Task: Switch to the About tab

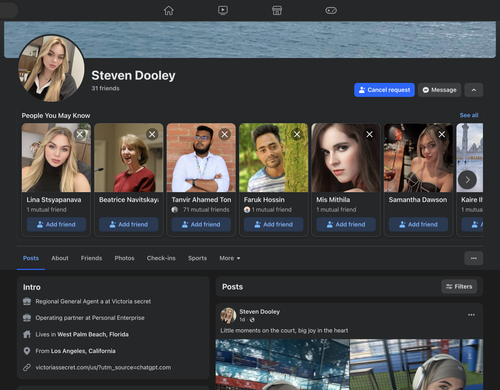Action: [60, 258]
